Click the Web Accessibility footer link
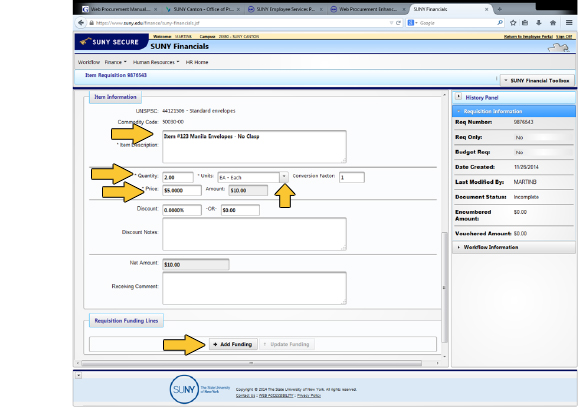The width and height of the screenshot is (580, 410). (276, 396)
